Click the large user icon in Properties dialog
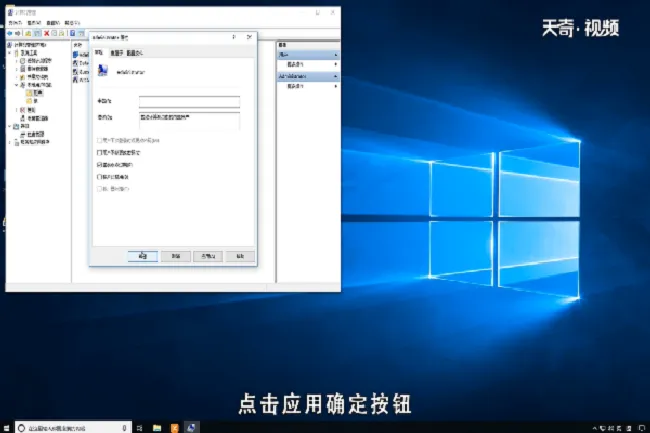The width and height of the screenshot is (650, 433). point(103,70)
